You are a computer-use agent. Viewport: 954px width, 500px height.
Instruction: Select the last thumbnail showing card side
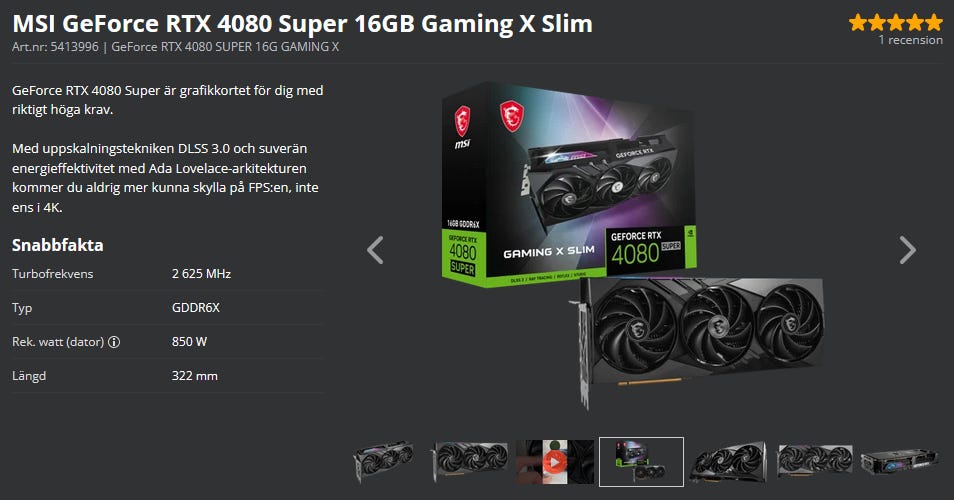click(x=899, y=462)
